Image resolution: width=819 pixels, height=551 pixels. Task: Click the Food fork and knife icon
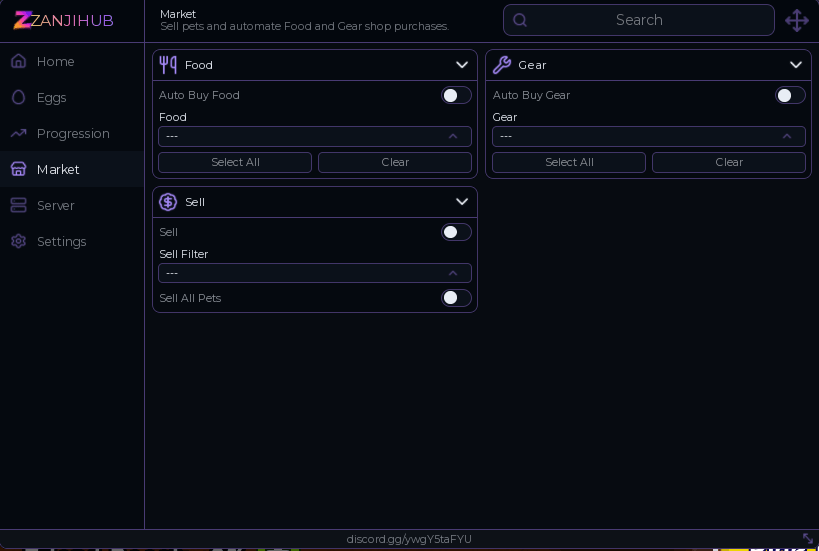click(x=168, y=65)
